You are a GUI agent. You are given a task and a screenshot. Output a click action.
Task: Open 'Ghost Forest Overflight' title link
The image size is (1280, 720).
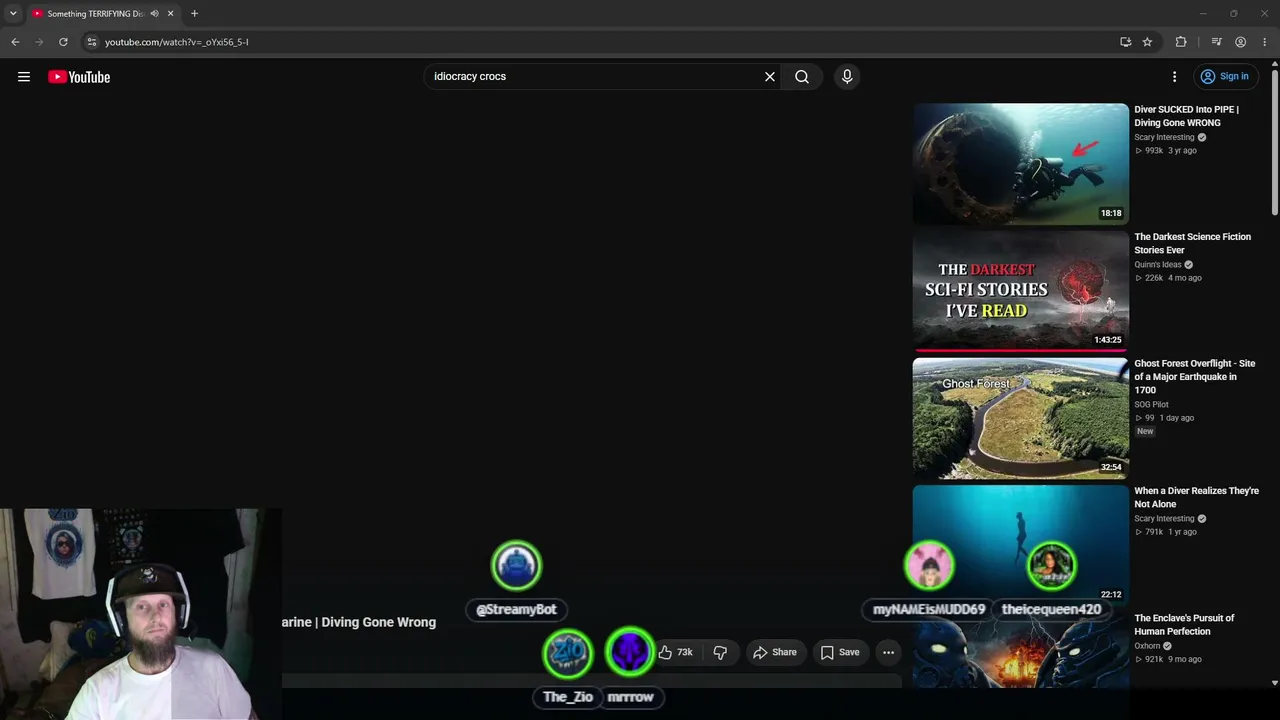click(1194, 377)
